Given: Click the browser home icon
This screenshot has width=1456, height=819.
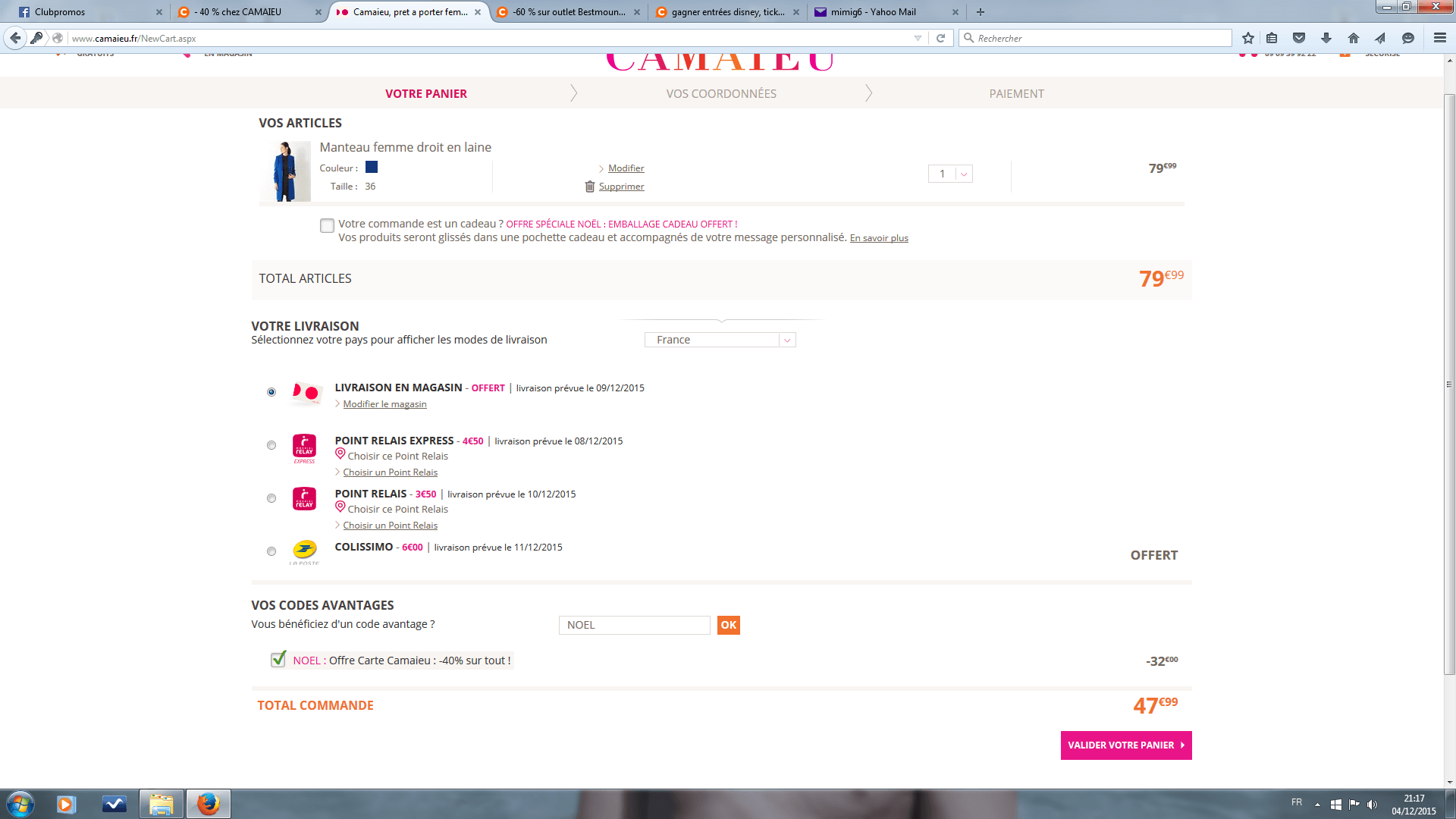Looking at the screenshot, I should 1354,38.
